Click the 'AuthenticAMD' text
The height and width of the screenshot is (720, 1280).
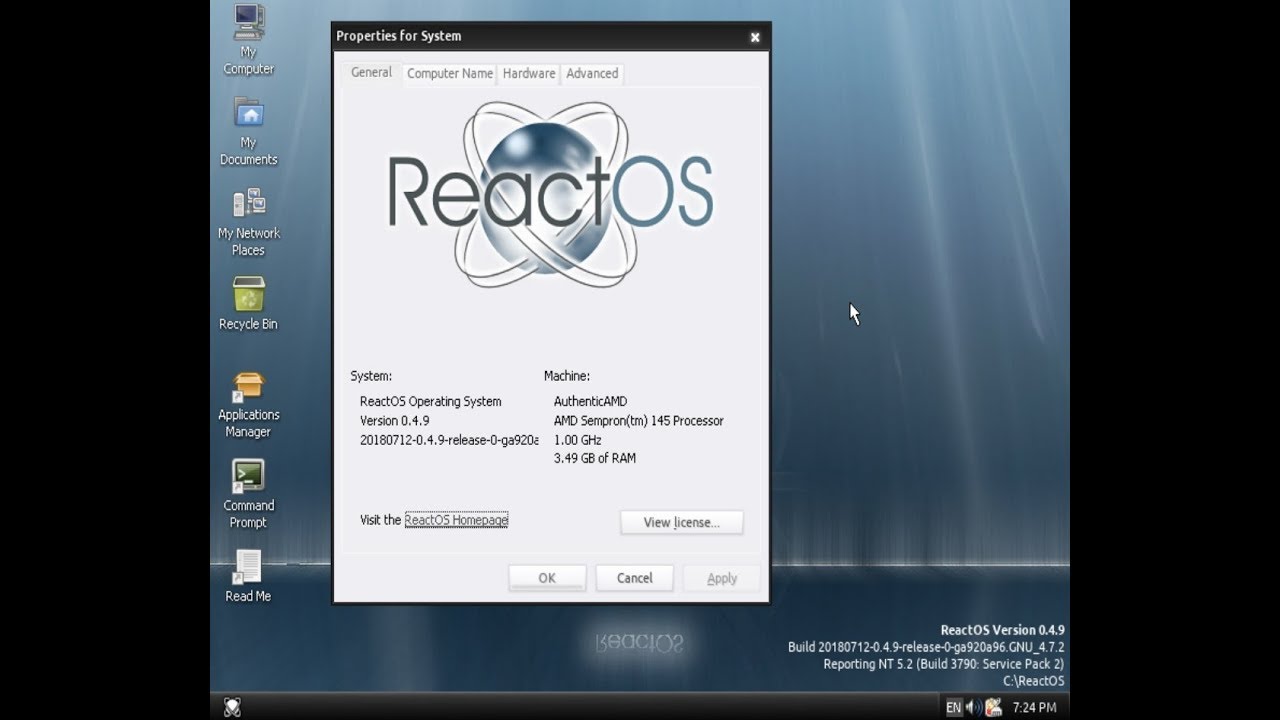(x=590, y=401)
